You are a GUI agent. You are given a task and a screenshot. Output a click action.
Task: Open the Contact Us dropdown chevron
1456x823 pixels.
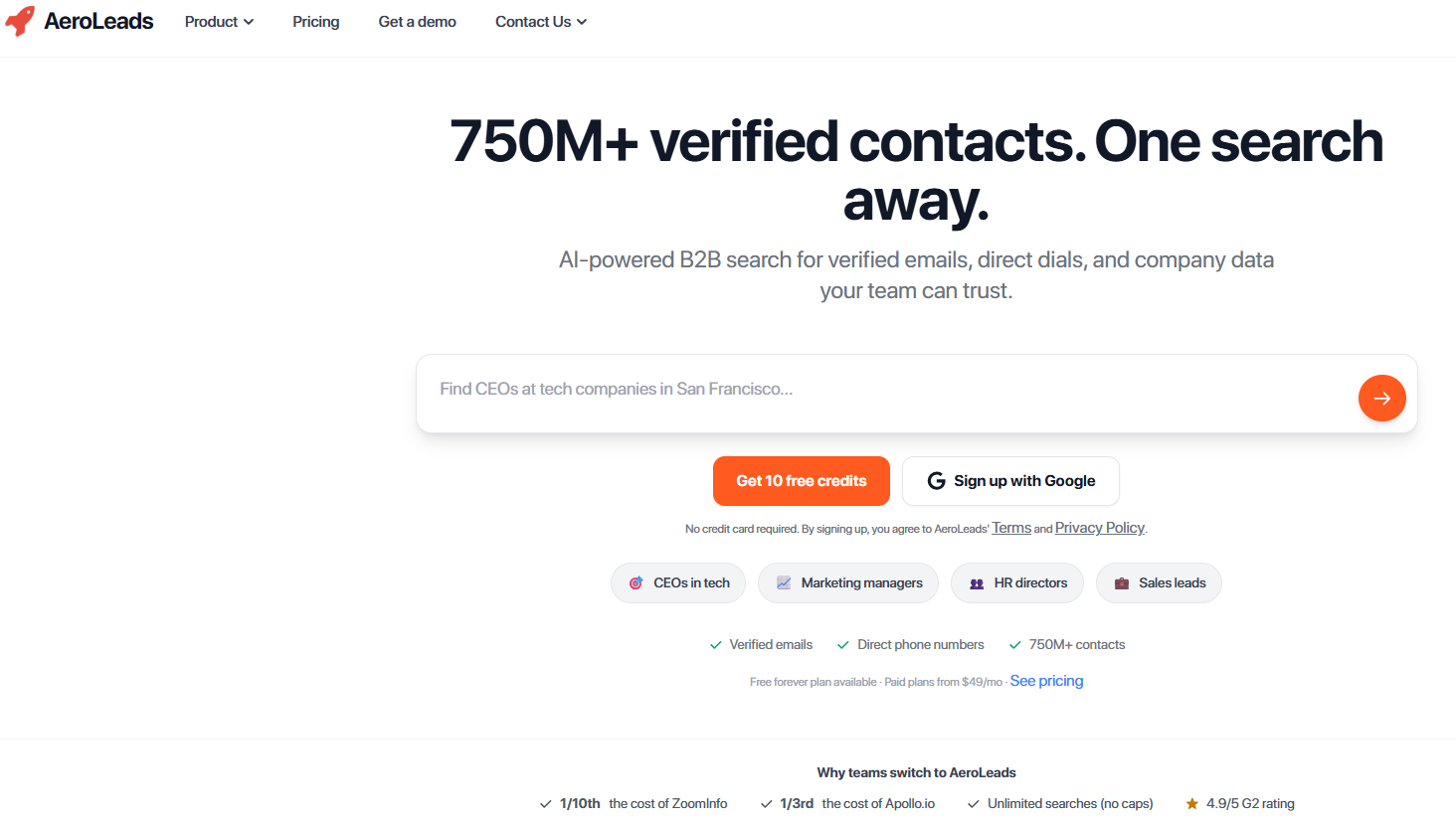pyautogui.click(x=582, y=22)
